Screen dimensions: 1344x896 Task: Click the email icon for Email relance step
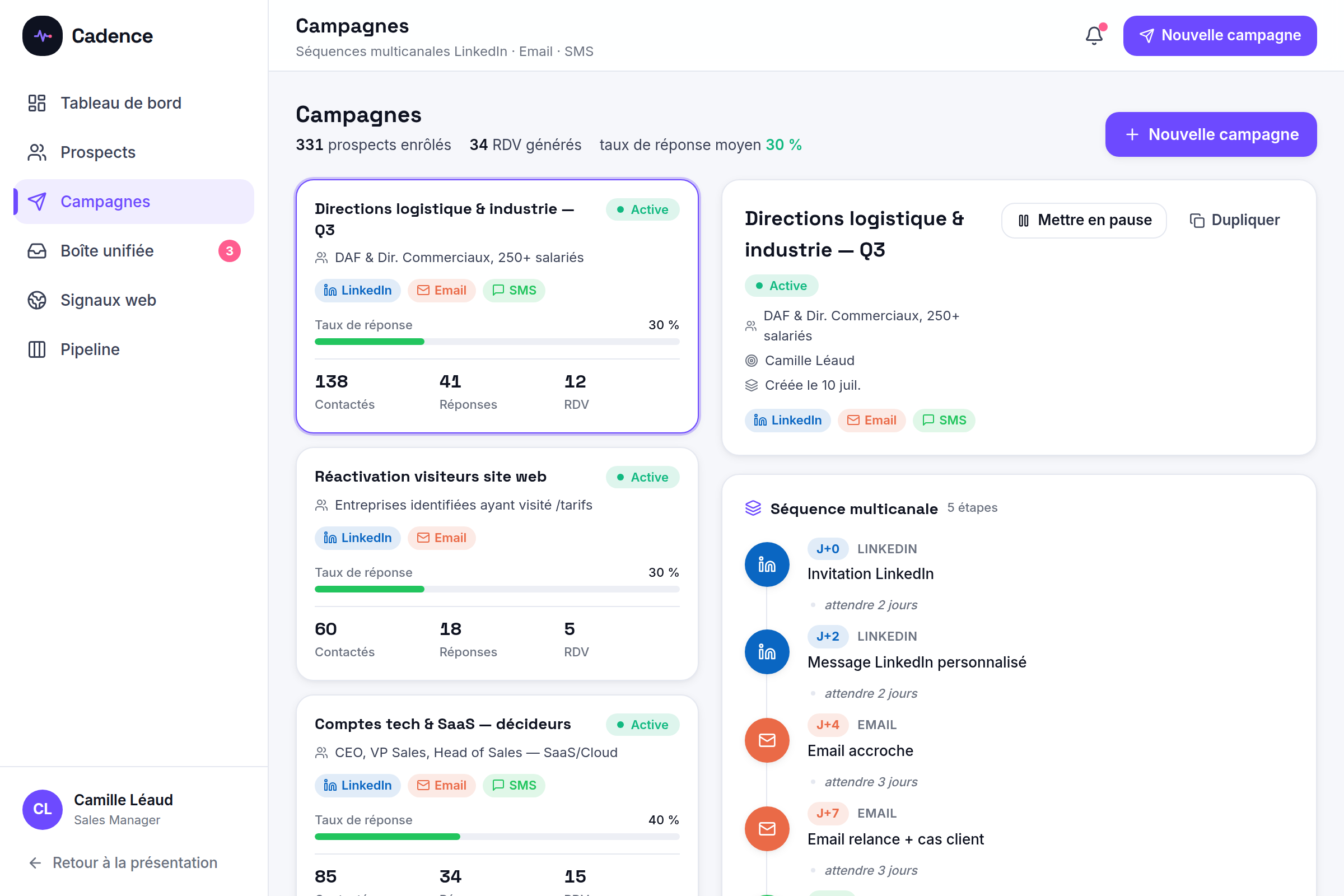pos(767,829)
